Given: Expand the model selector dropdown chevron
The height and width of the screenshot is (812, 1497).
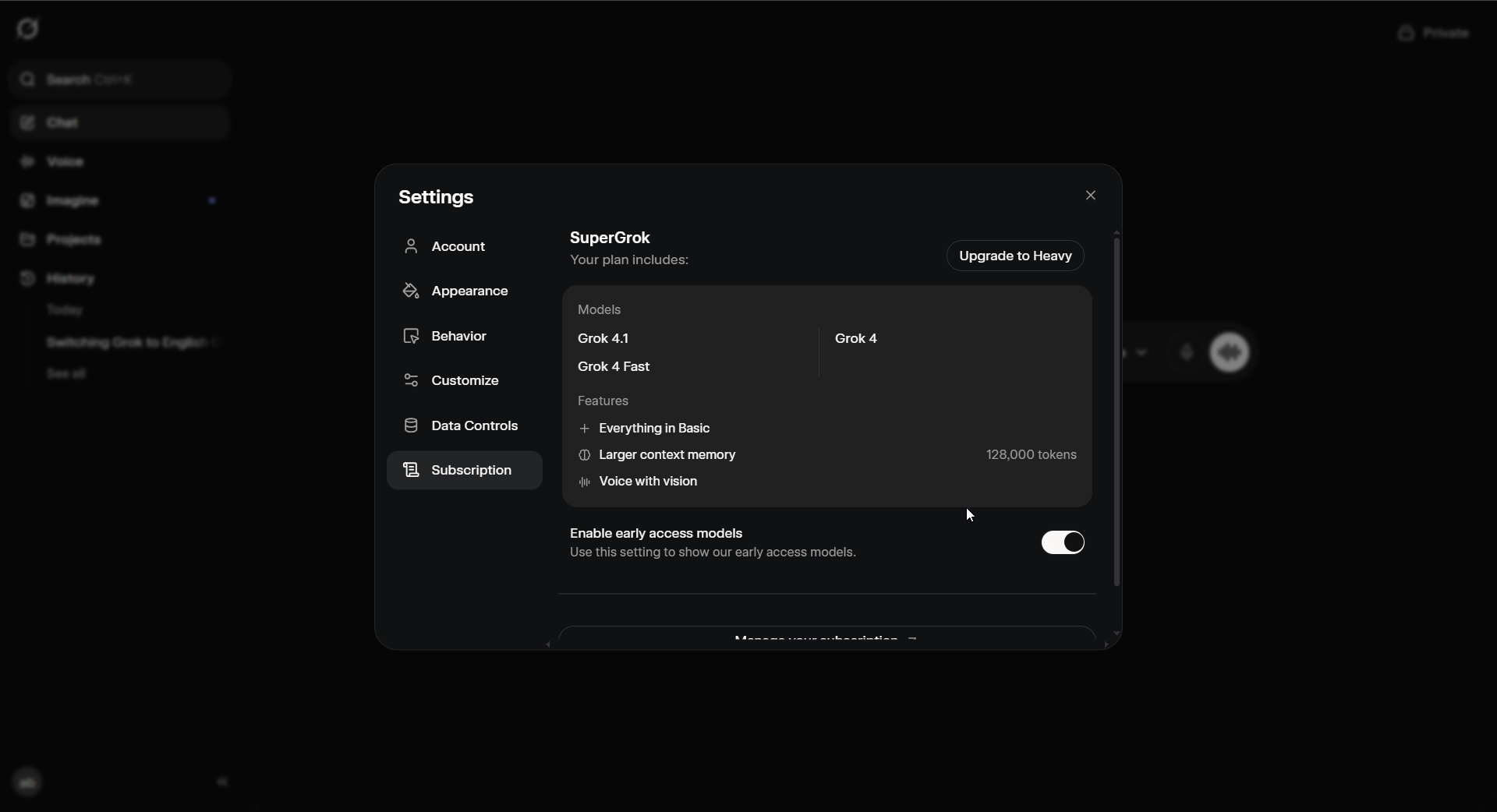Looking at the screenshot, I should click(1142, 353).
